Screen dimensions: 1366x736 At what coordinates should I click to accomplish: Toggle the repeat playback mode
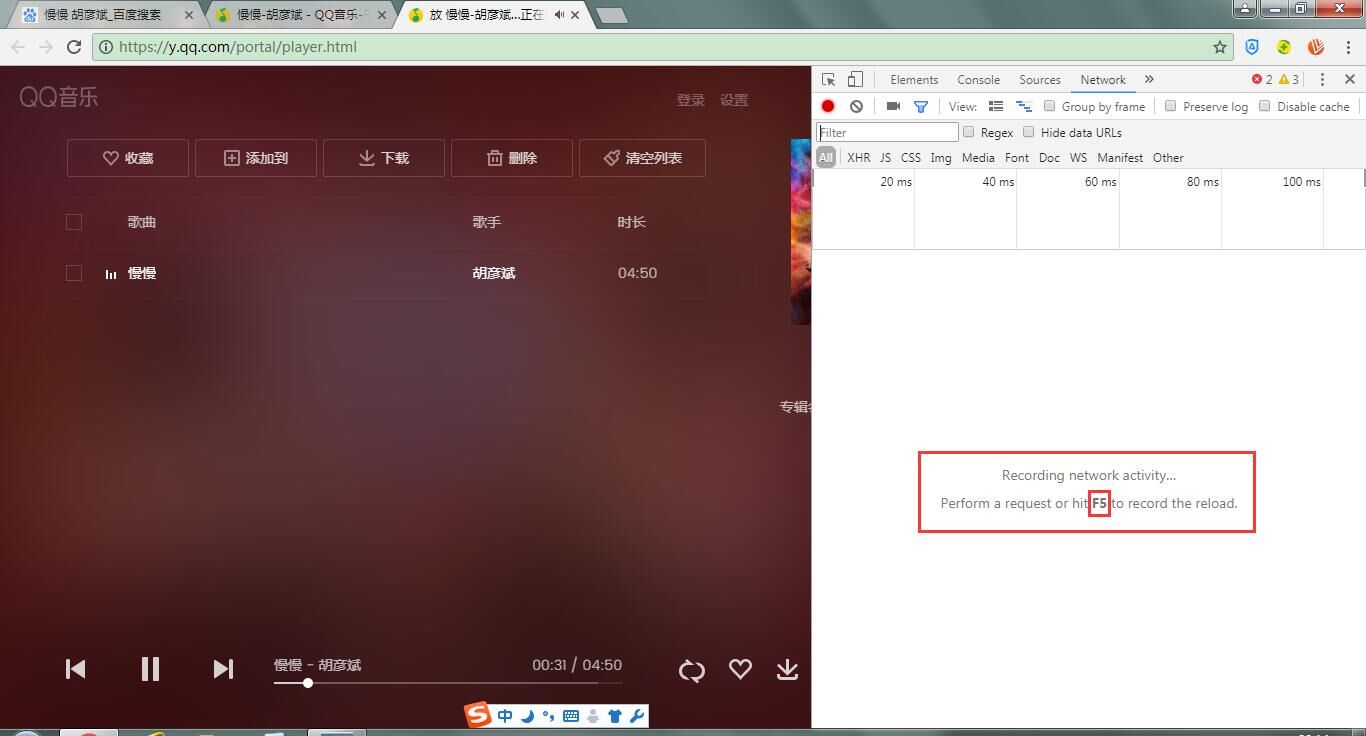pos(691,670)
